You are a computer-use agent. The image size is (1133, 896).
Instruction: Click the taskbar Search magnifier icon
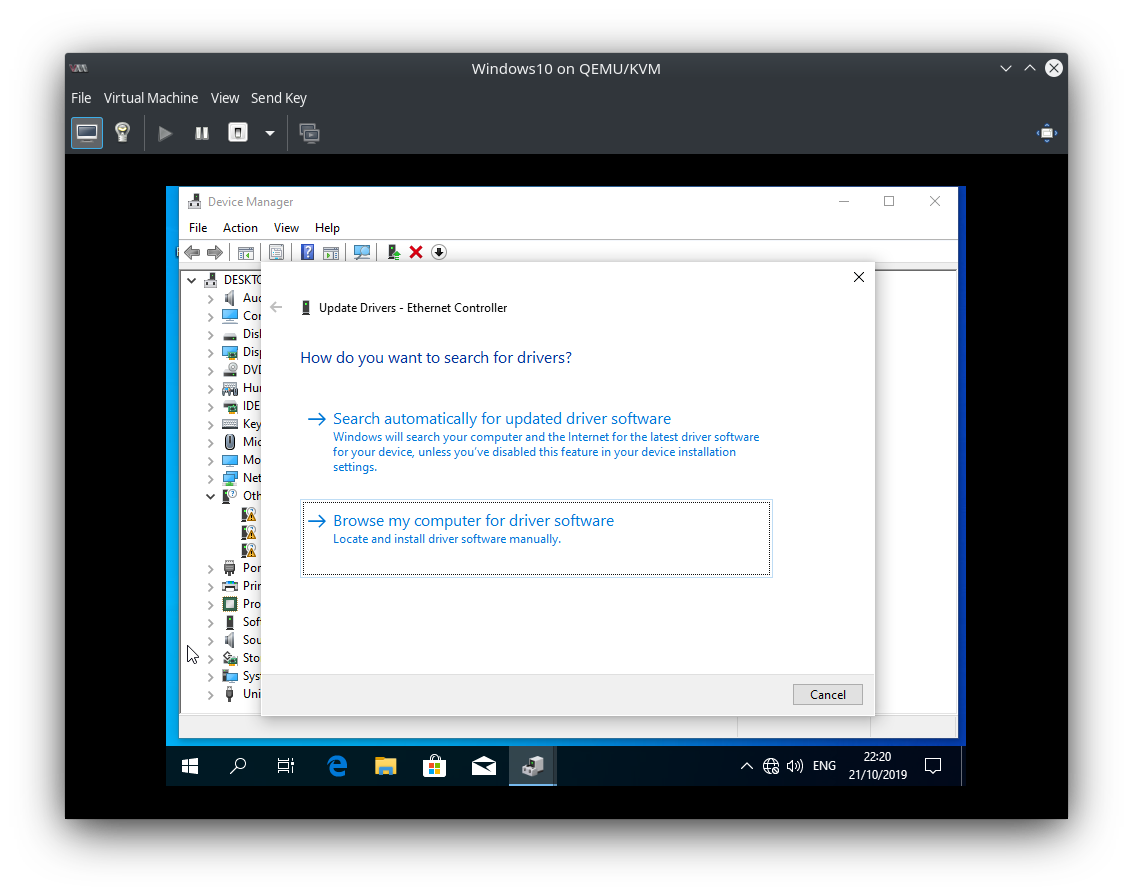[x=238, y=766]
